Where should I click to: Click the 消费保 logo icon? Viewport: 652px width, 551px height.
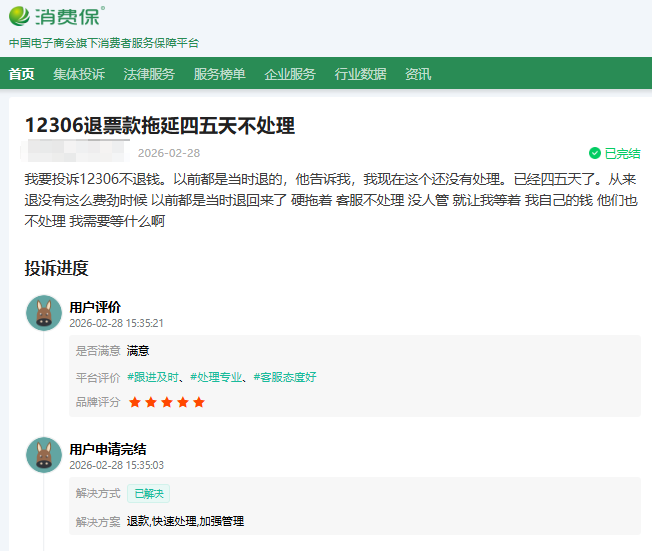(20, 16)
